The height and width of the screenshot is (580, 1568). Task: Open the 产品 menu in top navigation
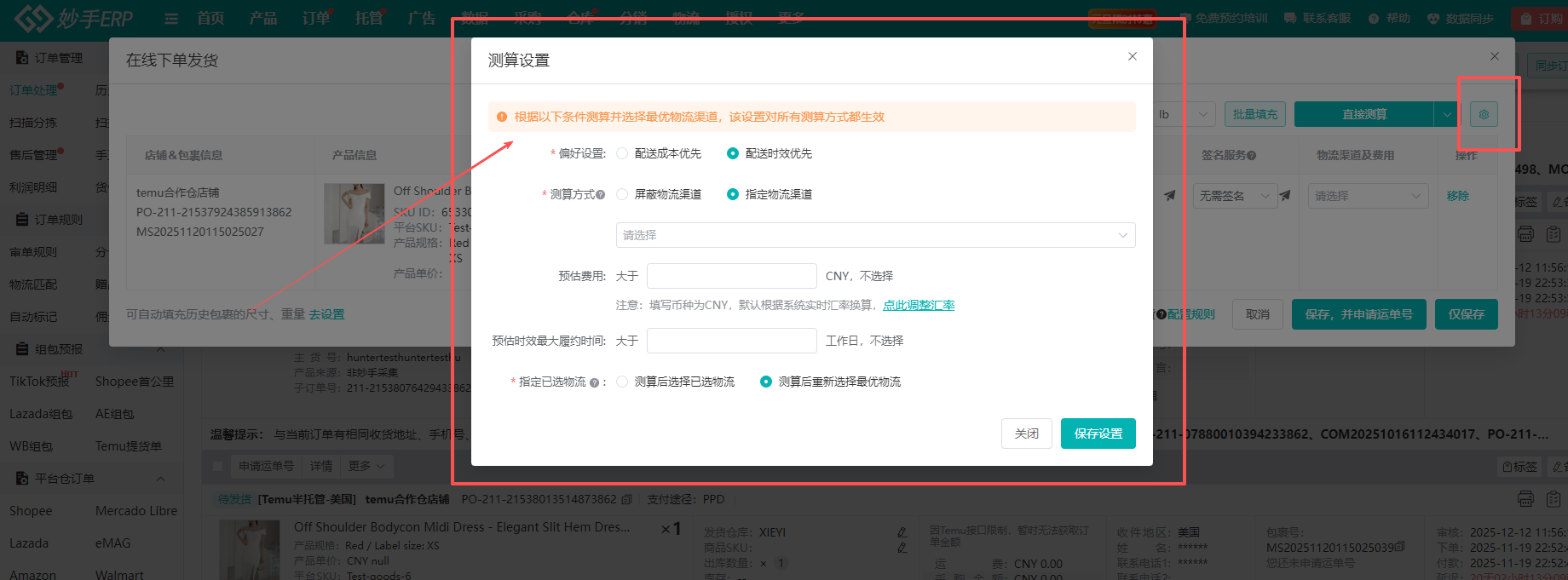coord(263,18)
